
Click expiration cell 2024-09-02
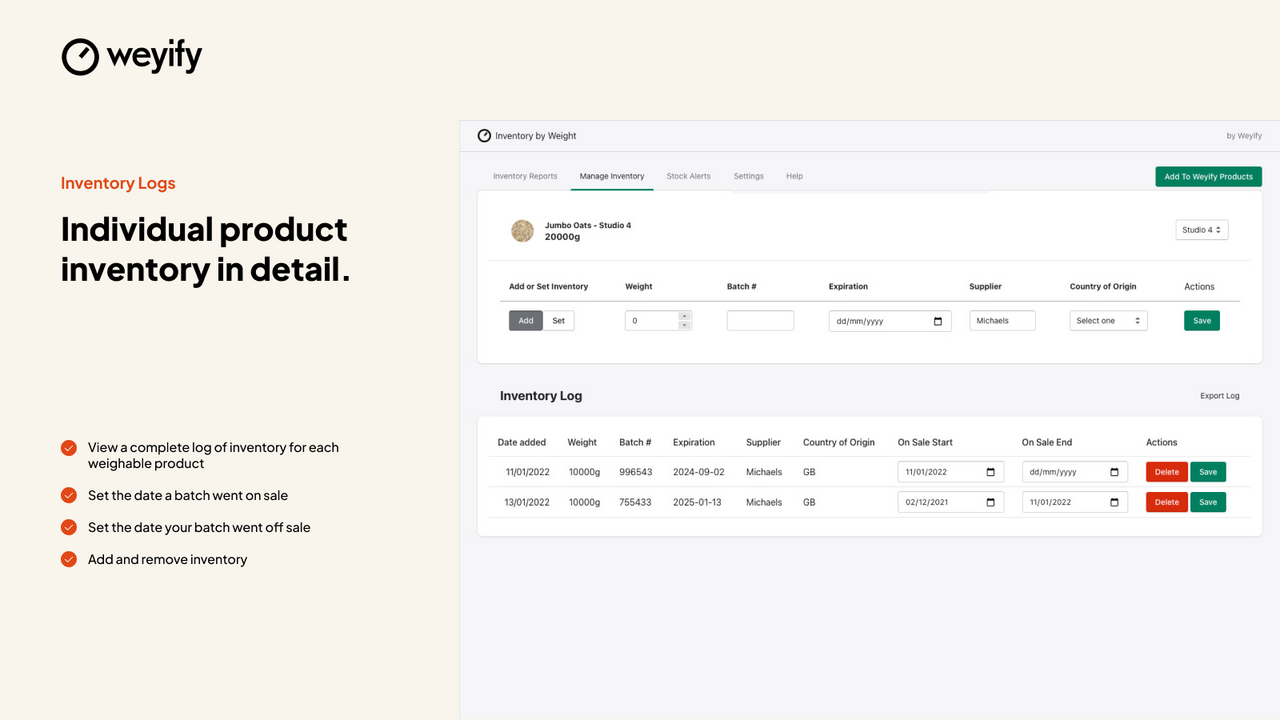[x=698, y=472]
